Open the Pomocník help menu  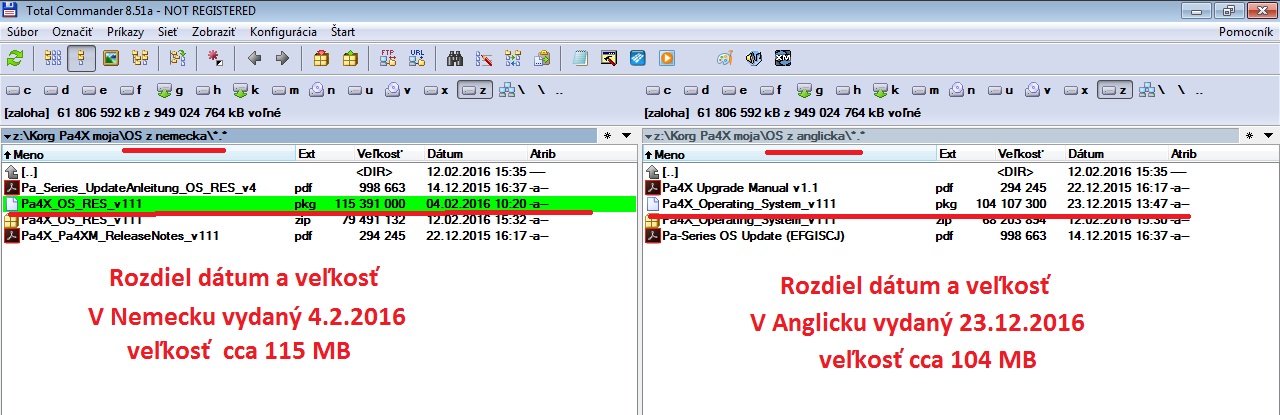(x=1245, y=32)
